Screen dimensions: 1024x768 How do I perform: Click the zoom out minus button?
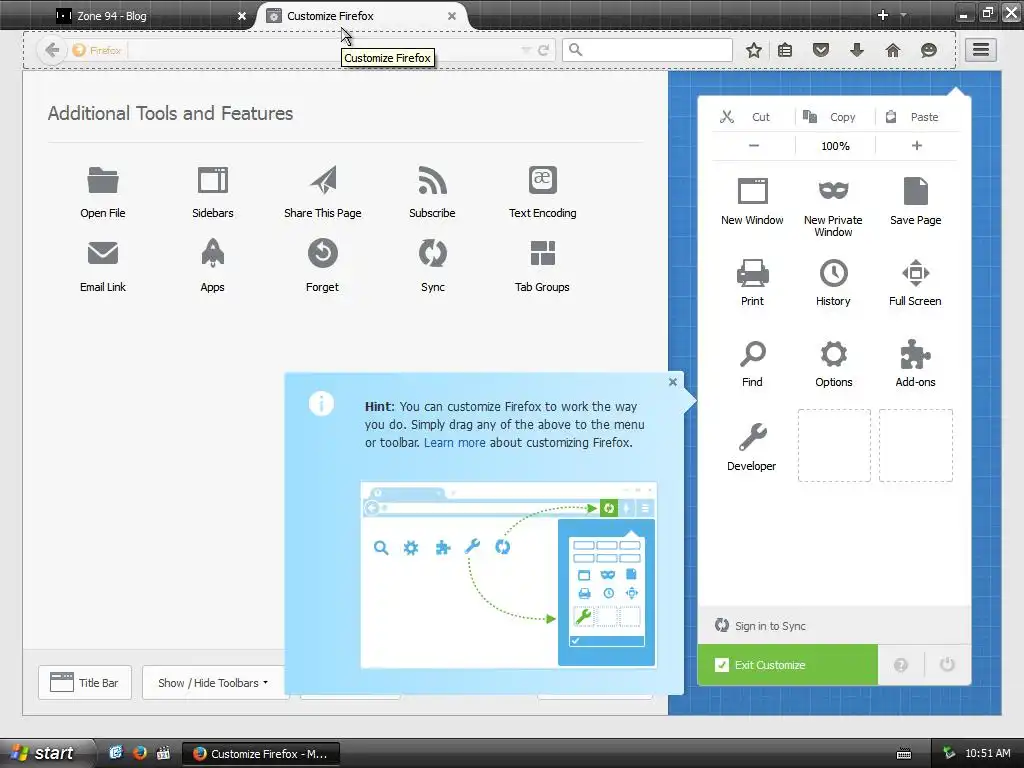754,146
